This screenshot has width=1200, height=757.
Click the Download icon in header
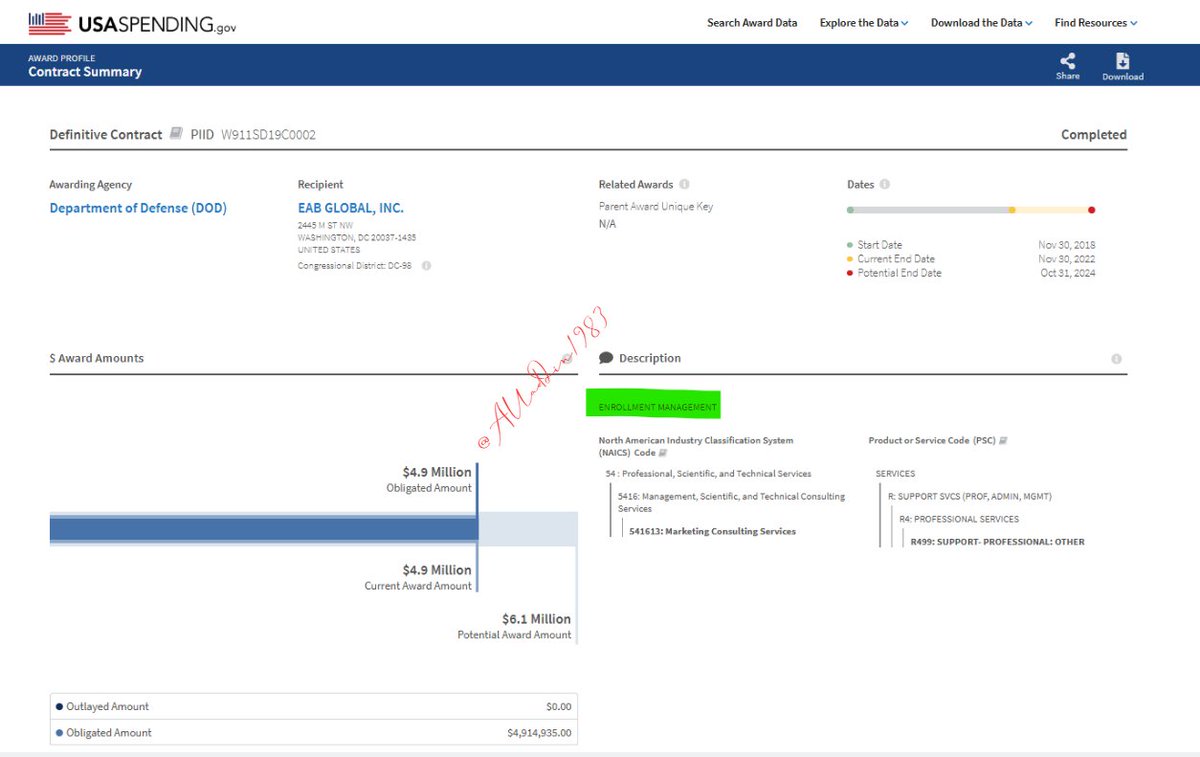pos(1123,60)
